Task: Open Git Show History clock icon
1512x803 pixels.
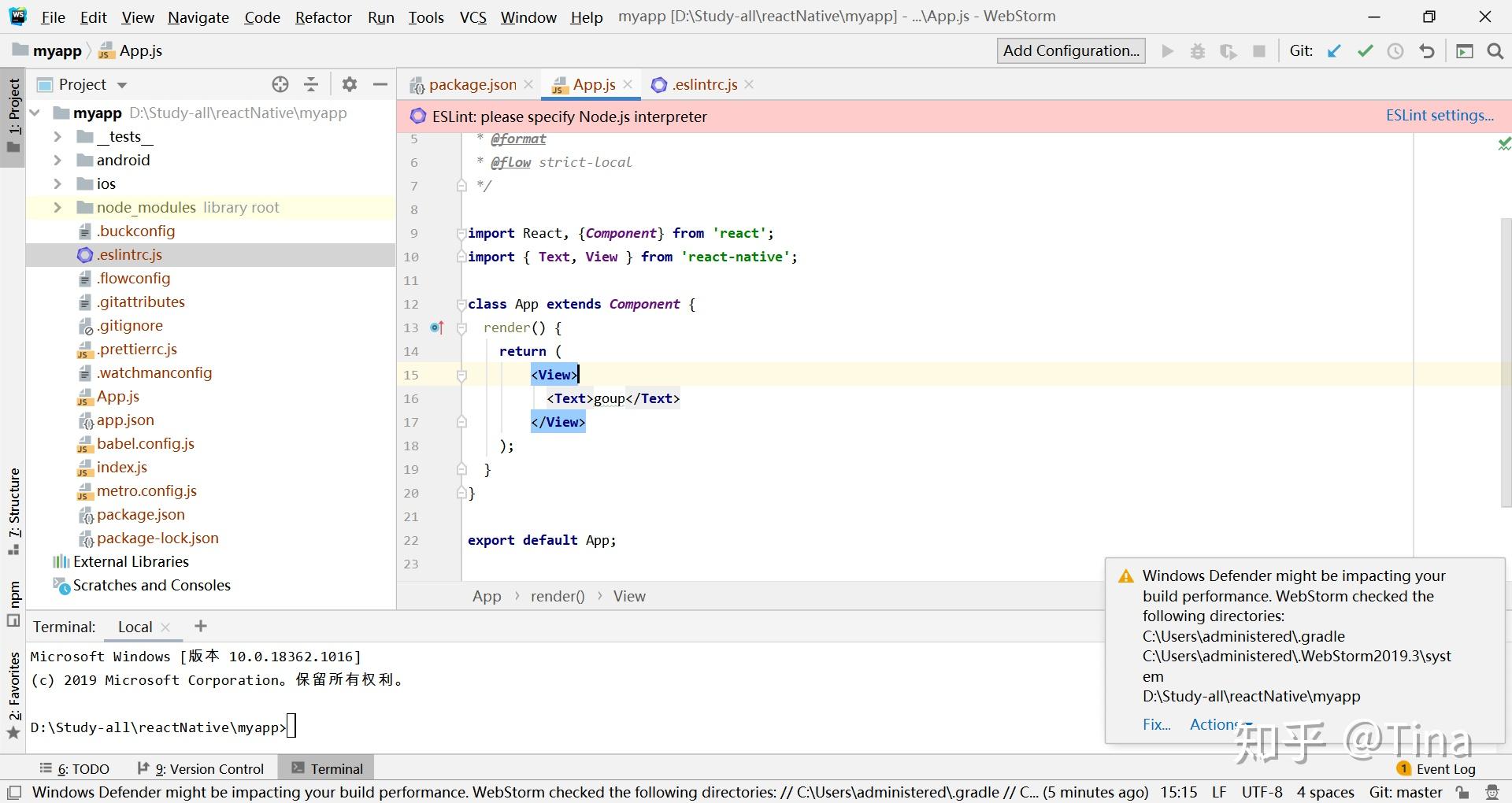Action: (1395, 51)
